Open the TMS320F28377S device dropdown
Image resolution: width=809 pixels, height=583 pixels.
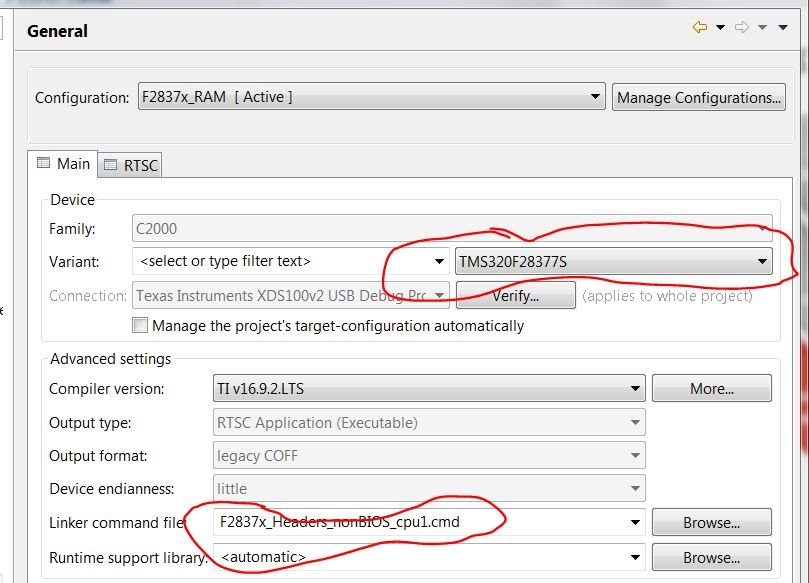click(613, 262)
